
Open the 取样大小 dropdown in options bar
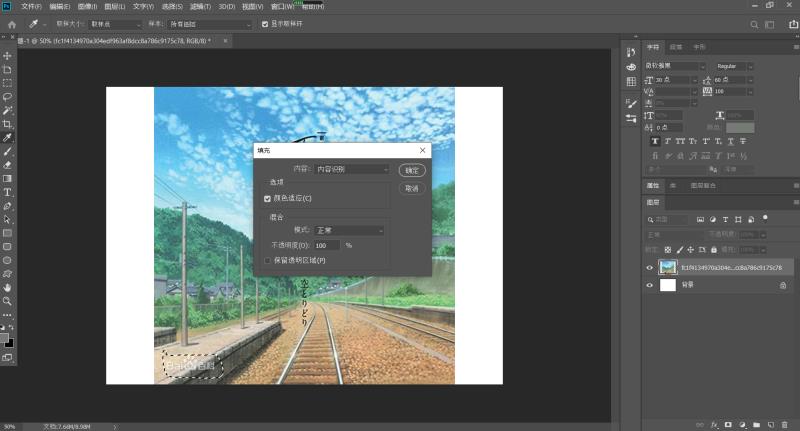point(115,24)
